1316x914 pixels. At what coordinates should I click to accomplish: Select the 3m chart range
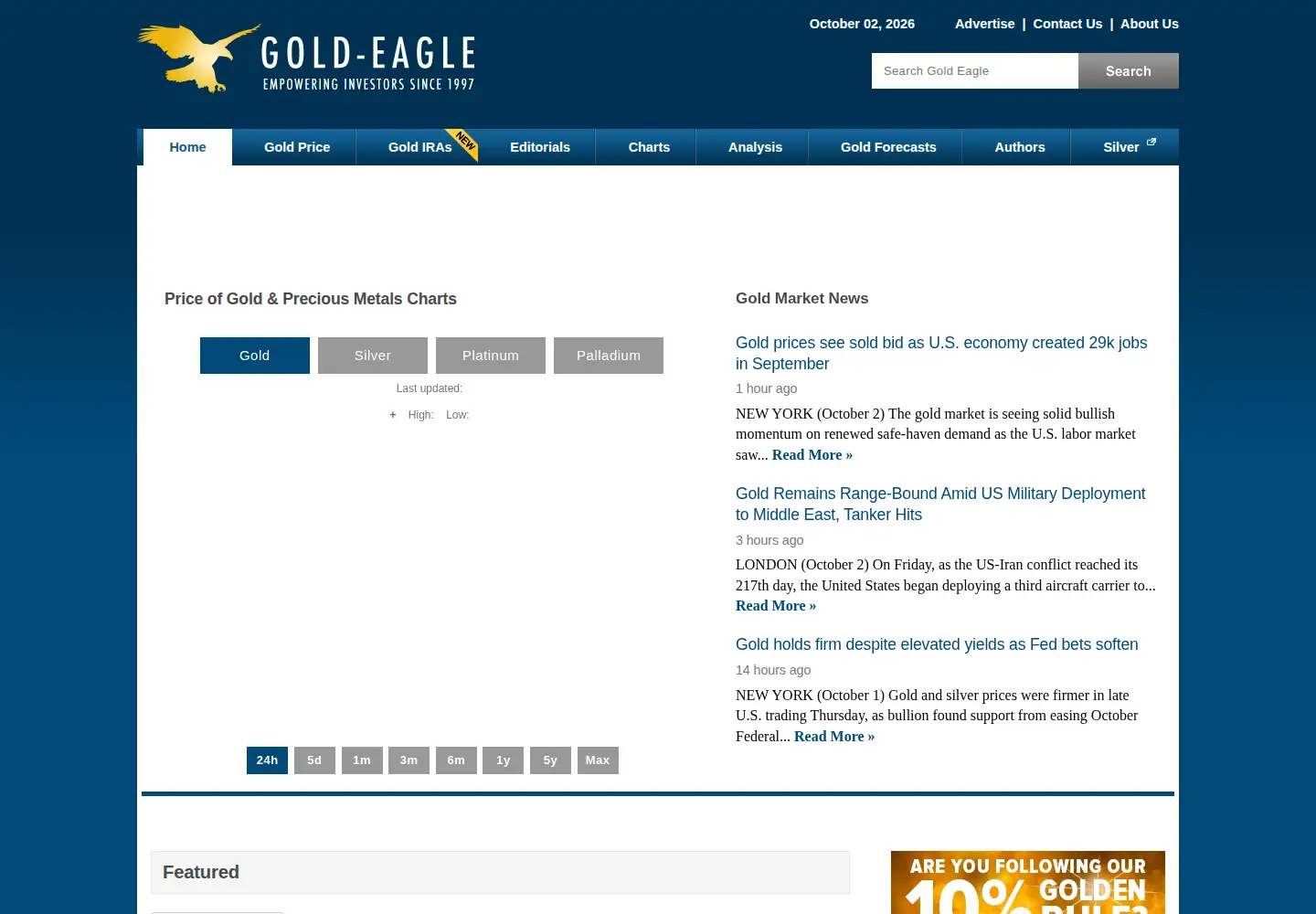409,760
